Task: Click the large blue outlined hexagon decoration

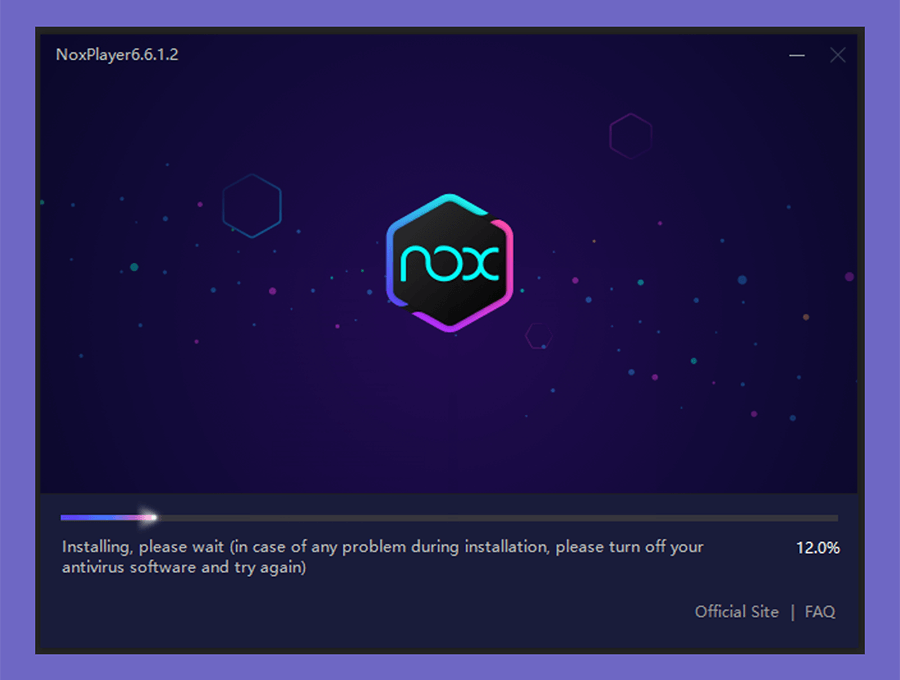Action: coord(252,205)
